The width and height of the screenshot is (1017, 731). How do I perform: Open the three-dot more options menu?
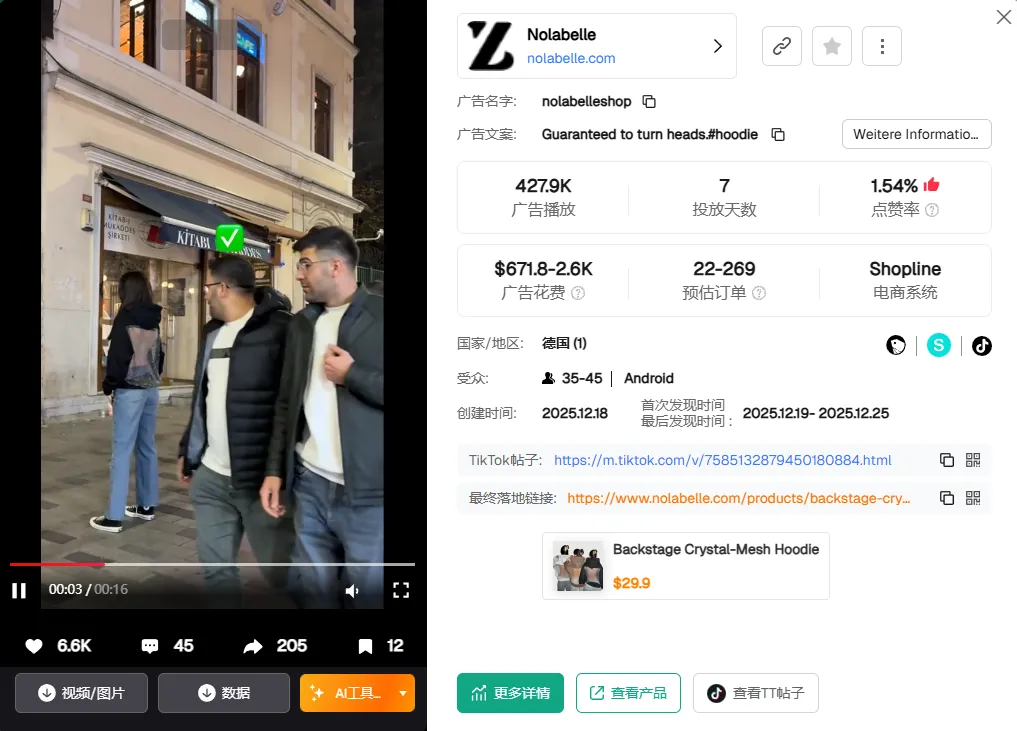[x=881, y=46]
